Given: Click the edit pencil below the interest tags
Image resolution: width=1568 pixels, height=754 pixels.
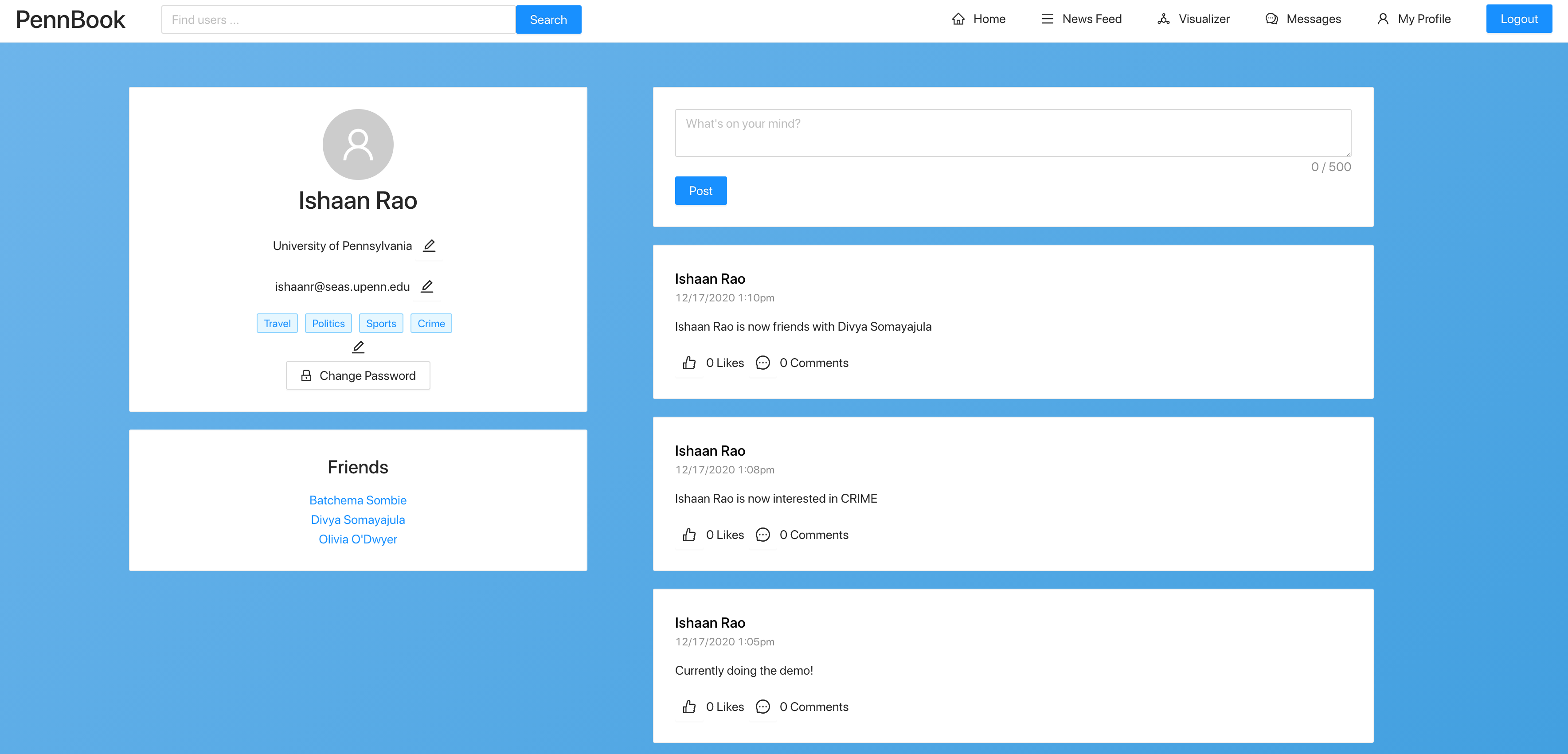Looking at the screenshot, I should pyautogui.click(x=358, y=348).
